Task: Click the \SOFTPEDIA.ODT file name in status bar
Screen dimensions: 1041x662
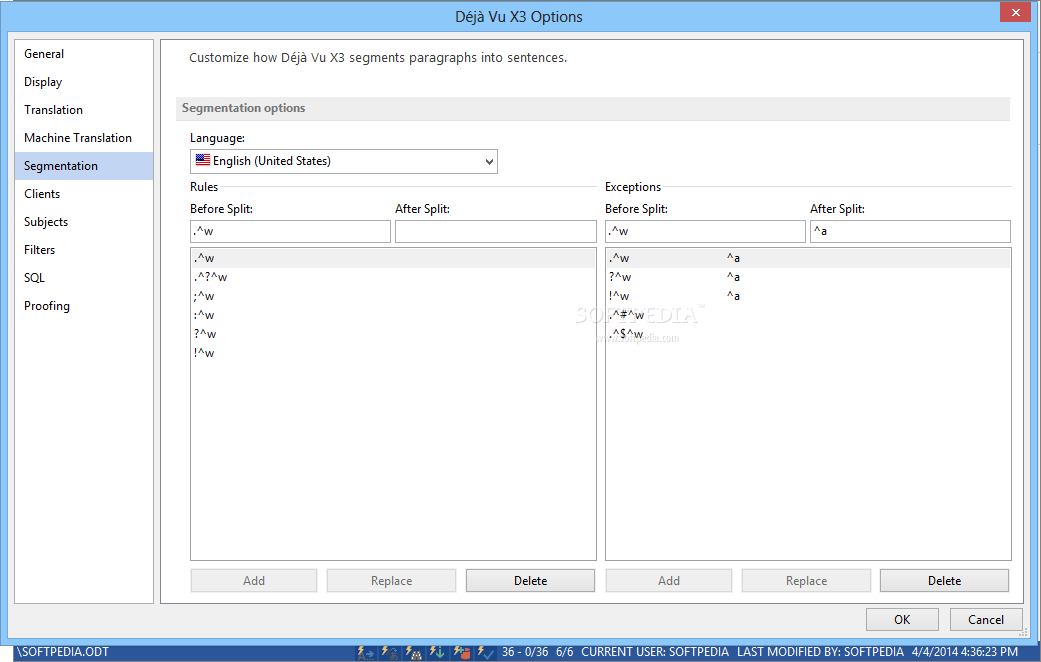Action: click(62, 652)
